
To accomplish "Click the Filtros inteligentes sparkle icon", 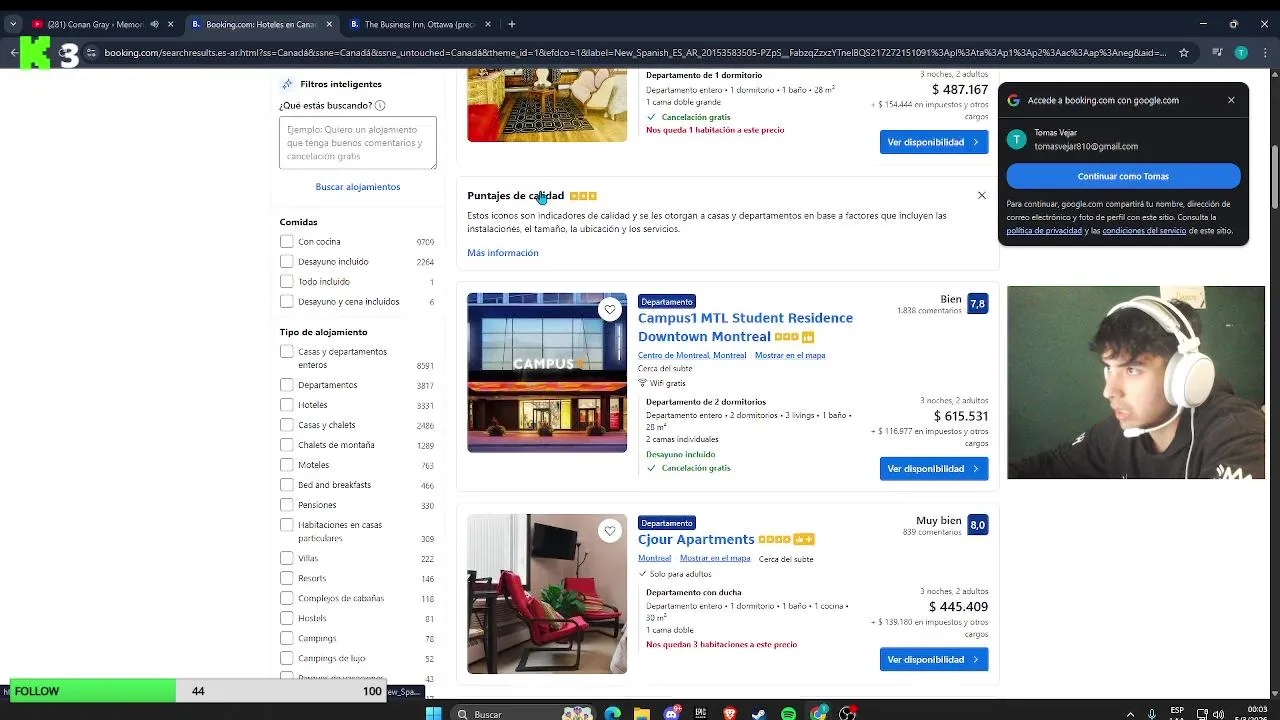I will pyautogui.click(x=287, y=84).
